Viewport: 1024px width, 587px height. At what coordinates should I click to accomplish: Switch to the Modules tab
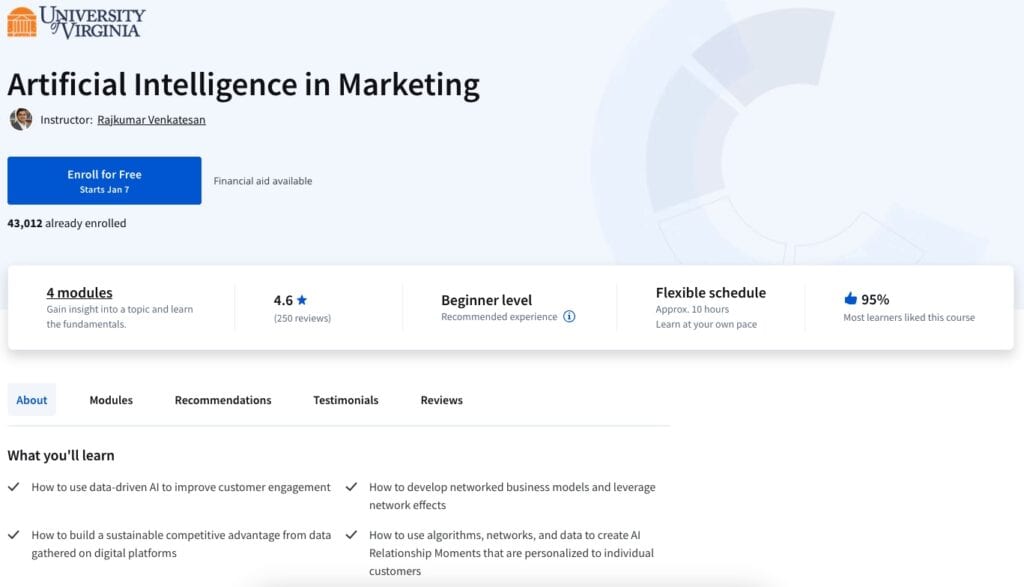point(111,400)
